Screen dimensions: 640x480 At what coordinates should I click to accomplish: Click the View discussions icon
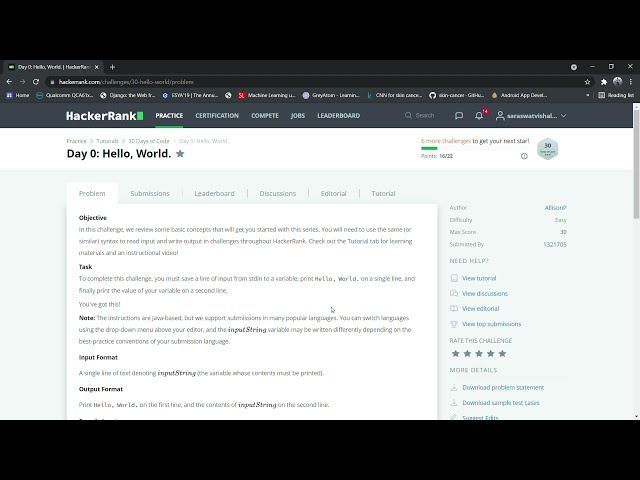point(454,293)
